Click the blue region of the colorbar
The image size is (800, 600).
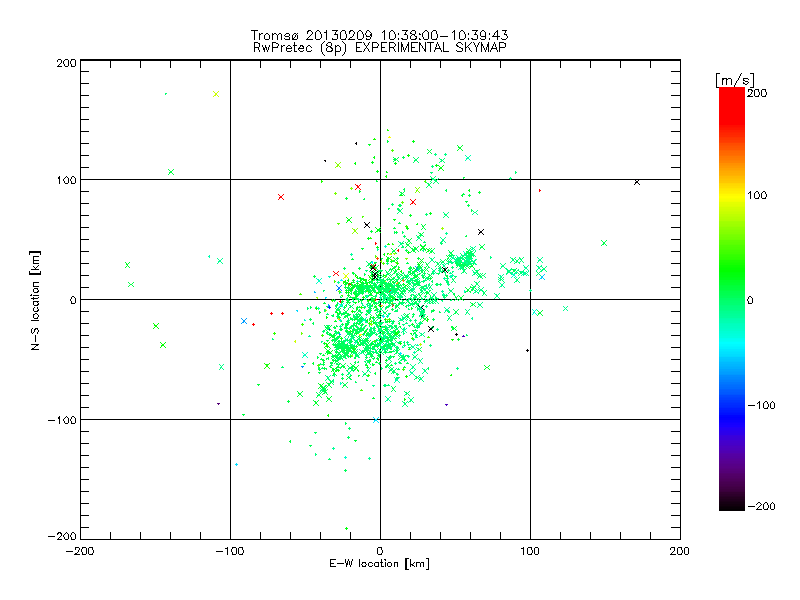click(732, 413)
